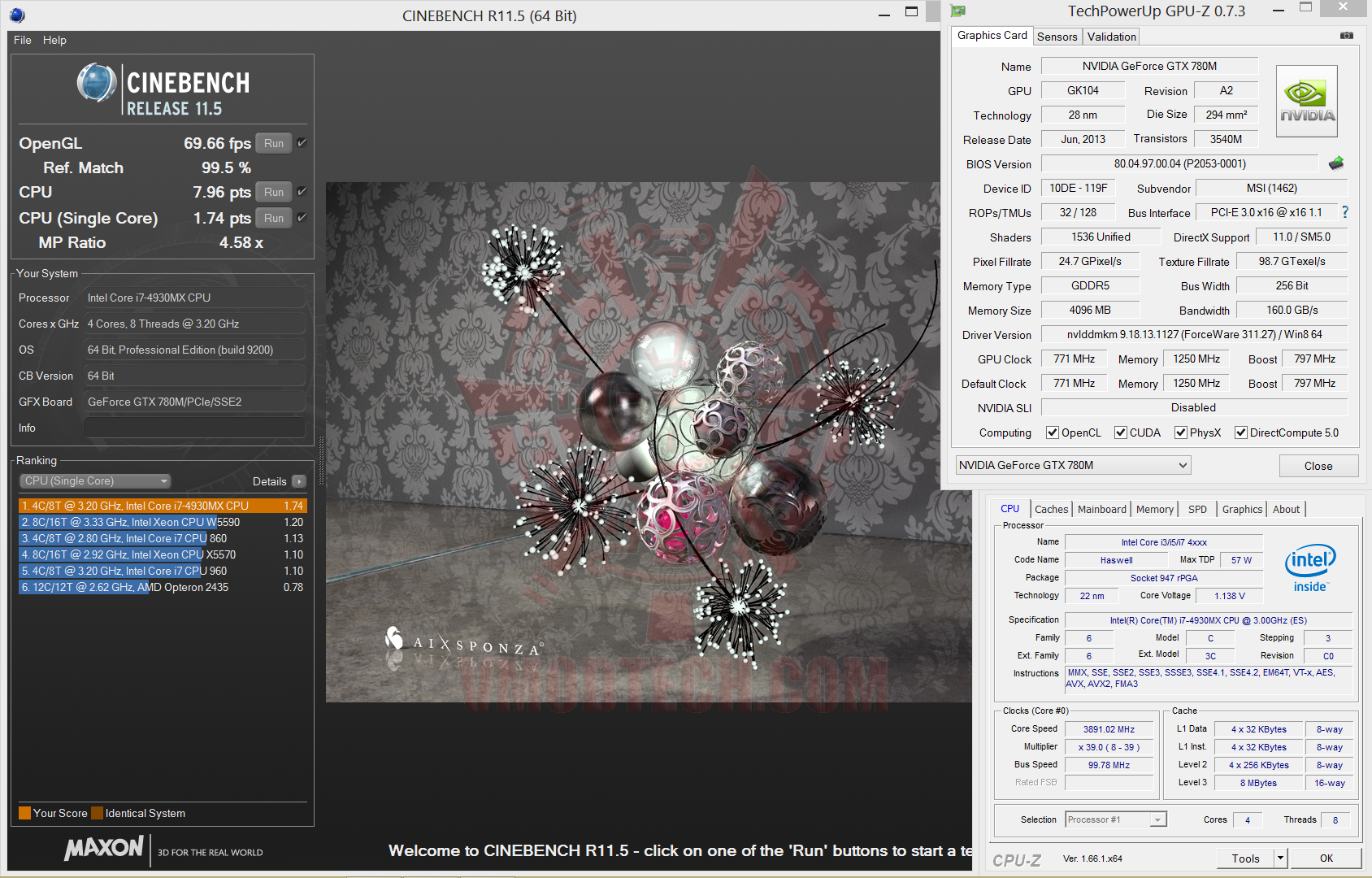Screen dimensions: 1372x878
Task: Switch to the Sensors tab in GPU-Z
Action: tap(1057, 37)
